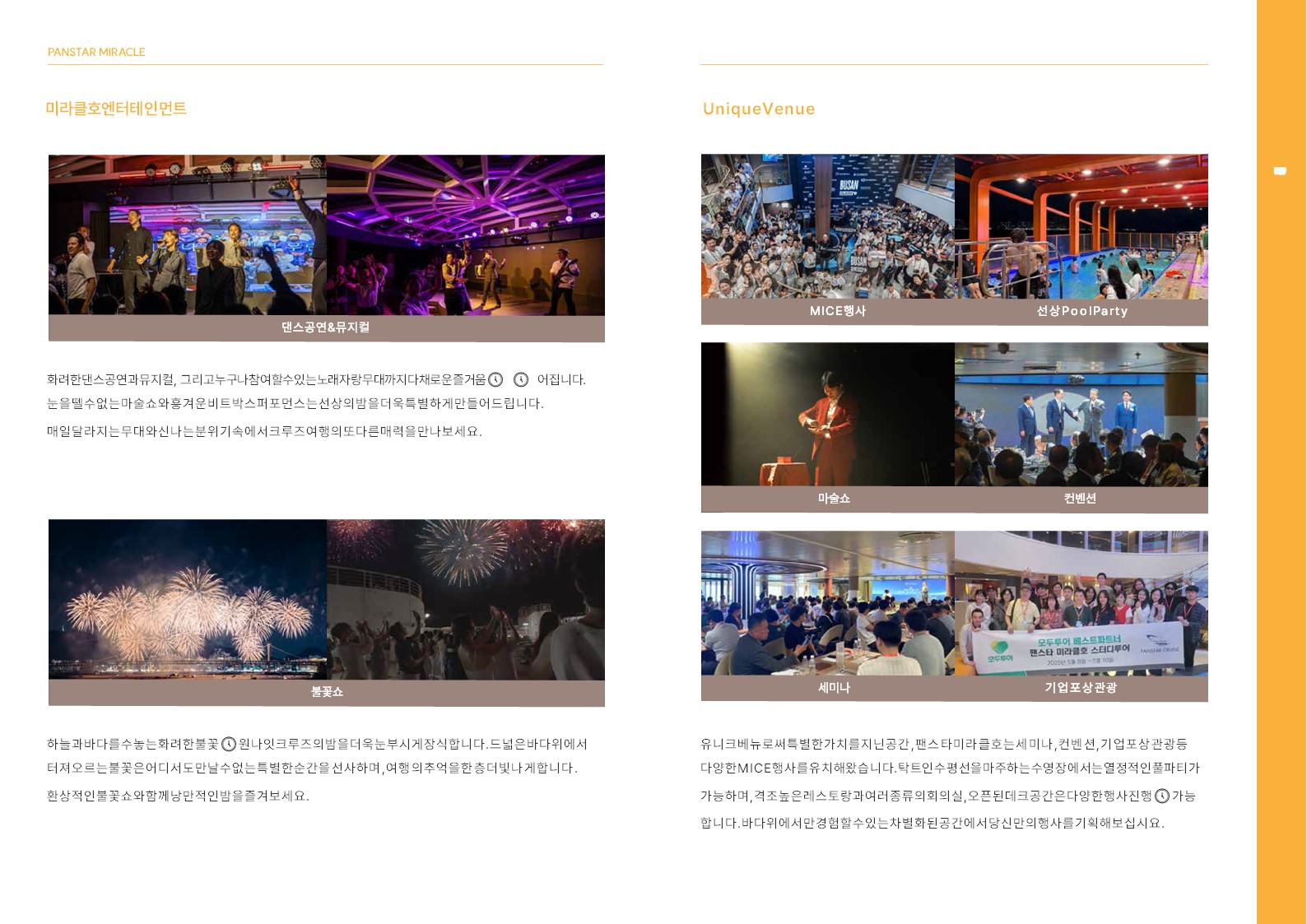
Task: Click the 불꽃쇼 caption bar
Action: coord(326,692)
